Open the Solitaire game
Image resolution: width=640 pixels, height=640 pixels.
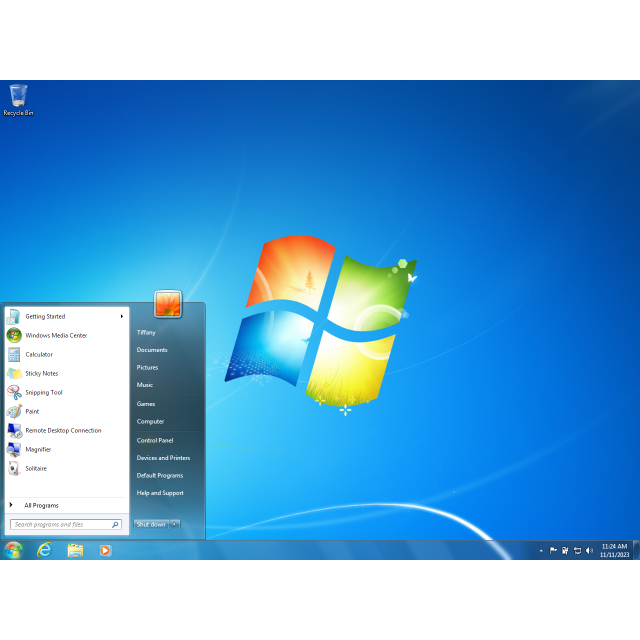[36, 468]
